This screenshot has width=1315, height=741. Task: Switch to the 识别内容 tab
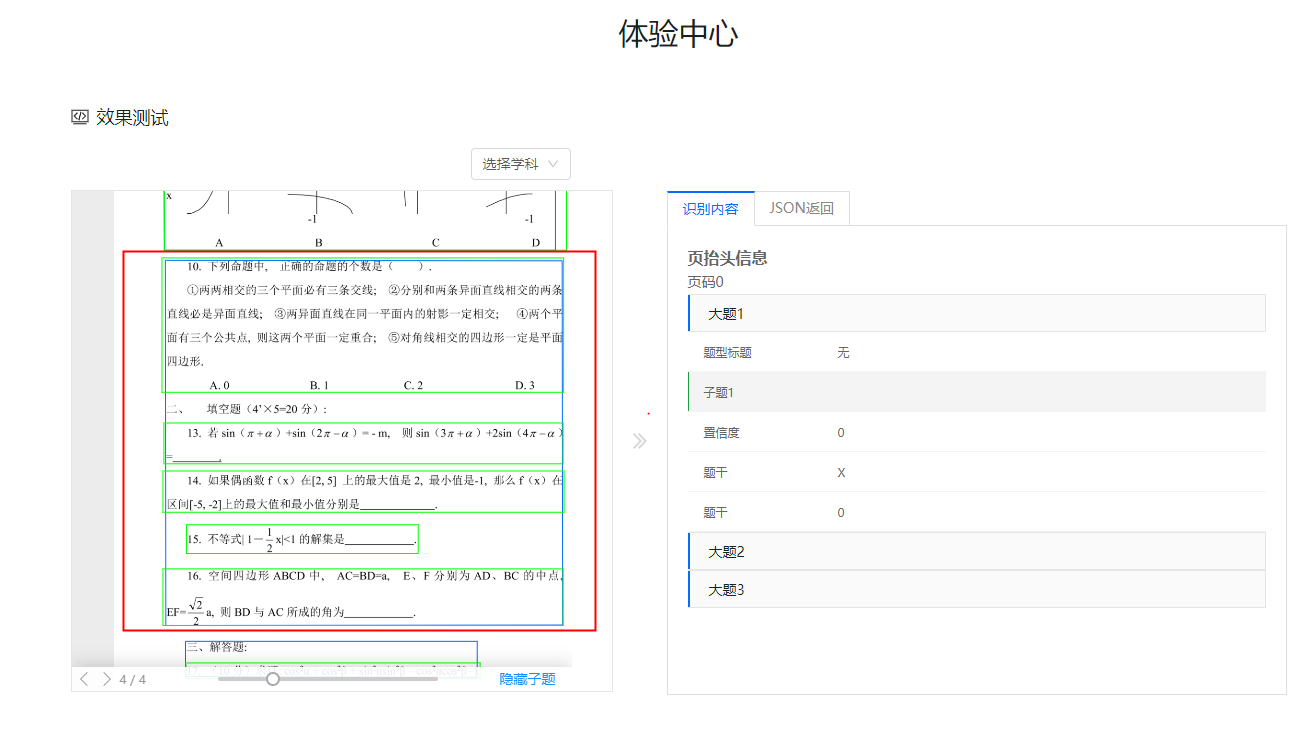pyautogui.click(x=711, y=208)
